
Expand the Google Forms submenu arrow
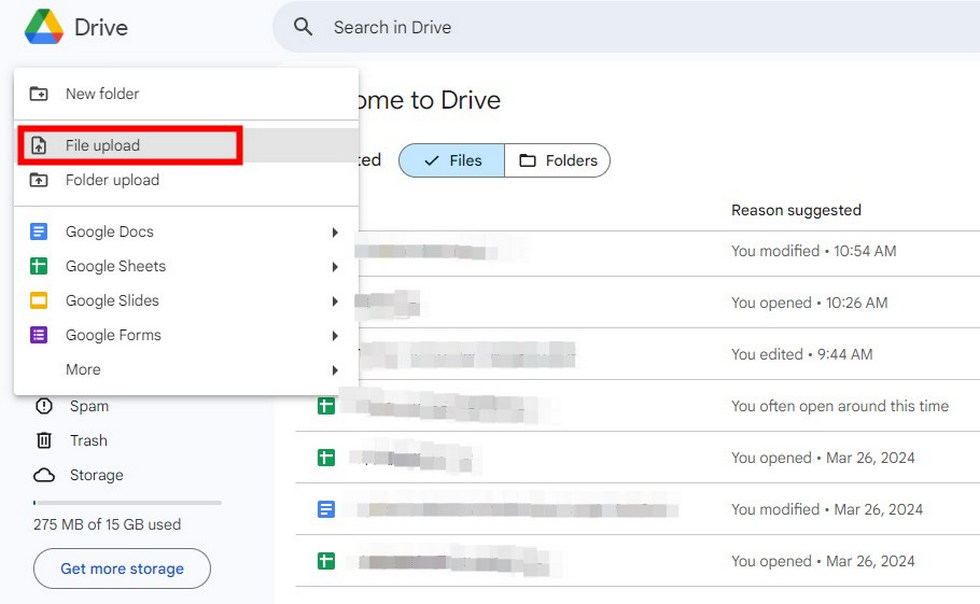(335, 336)
